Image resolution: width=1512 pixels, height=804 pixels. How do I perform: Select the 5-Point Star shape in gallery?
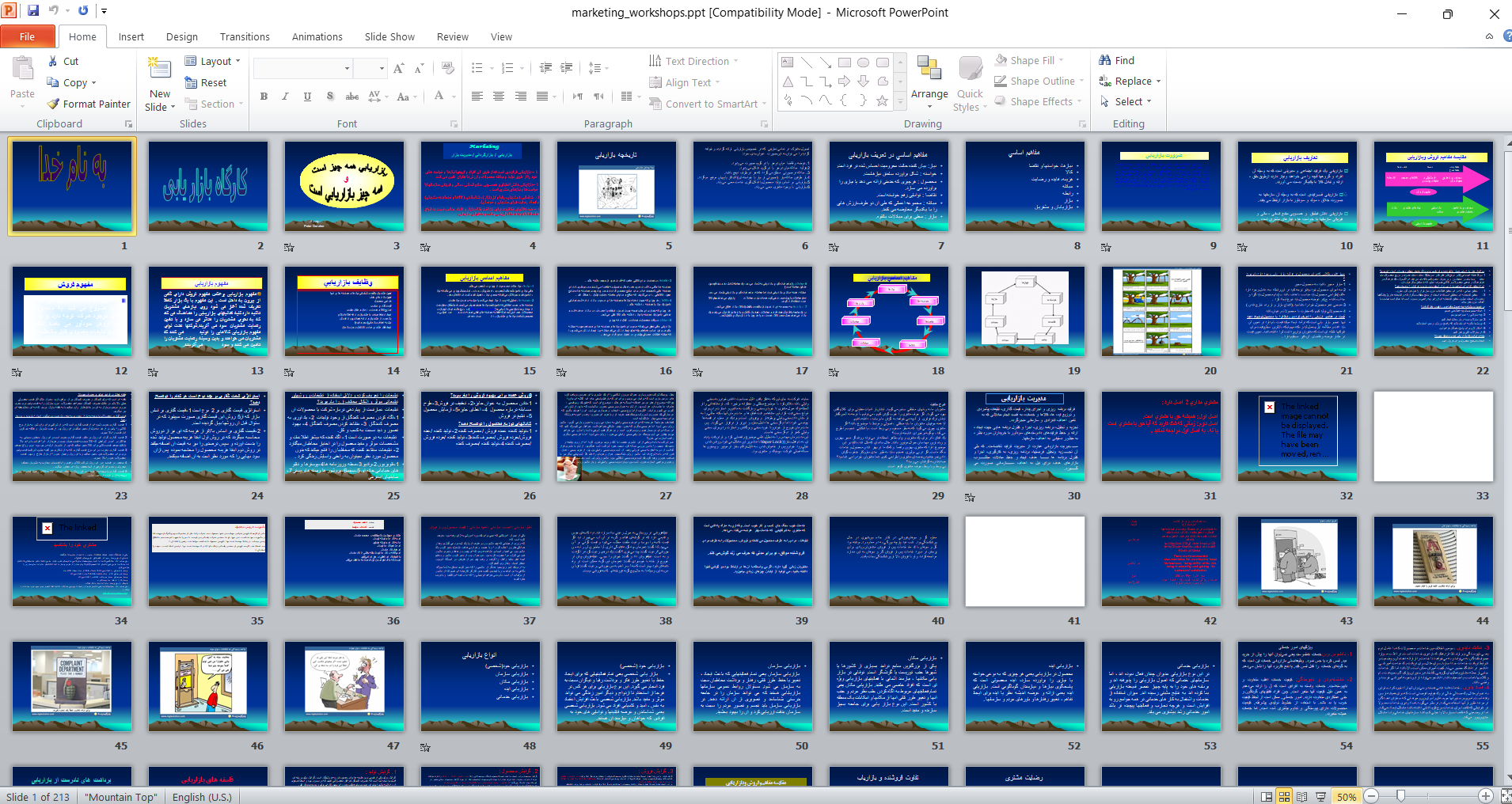click(x=882, y=100)
